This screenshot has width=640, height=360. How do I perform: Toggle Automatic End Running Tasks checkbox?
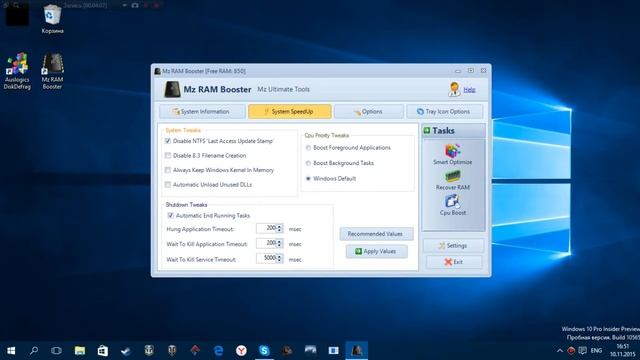171,216
